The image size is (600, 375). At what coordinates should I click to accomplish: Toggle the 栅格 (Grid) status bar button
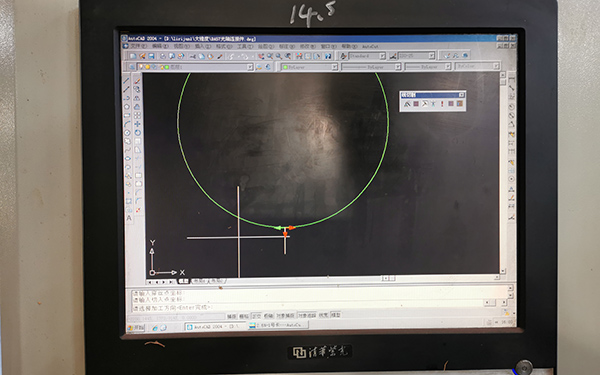[244, 316]
